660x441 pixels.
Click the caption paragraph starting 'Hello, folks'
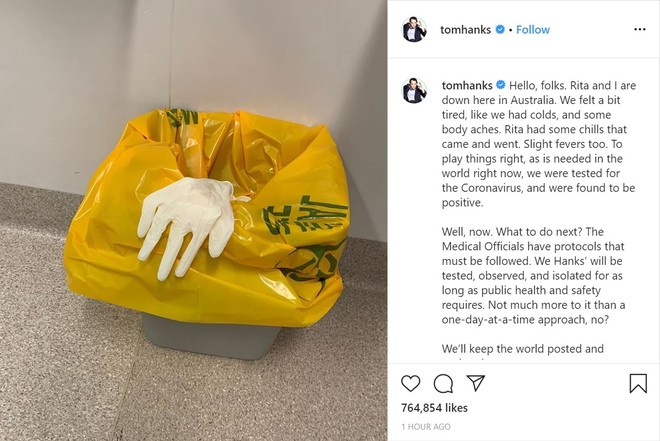538,144
